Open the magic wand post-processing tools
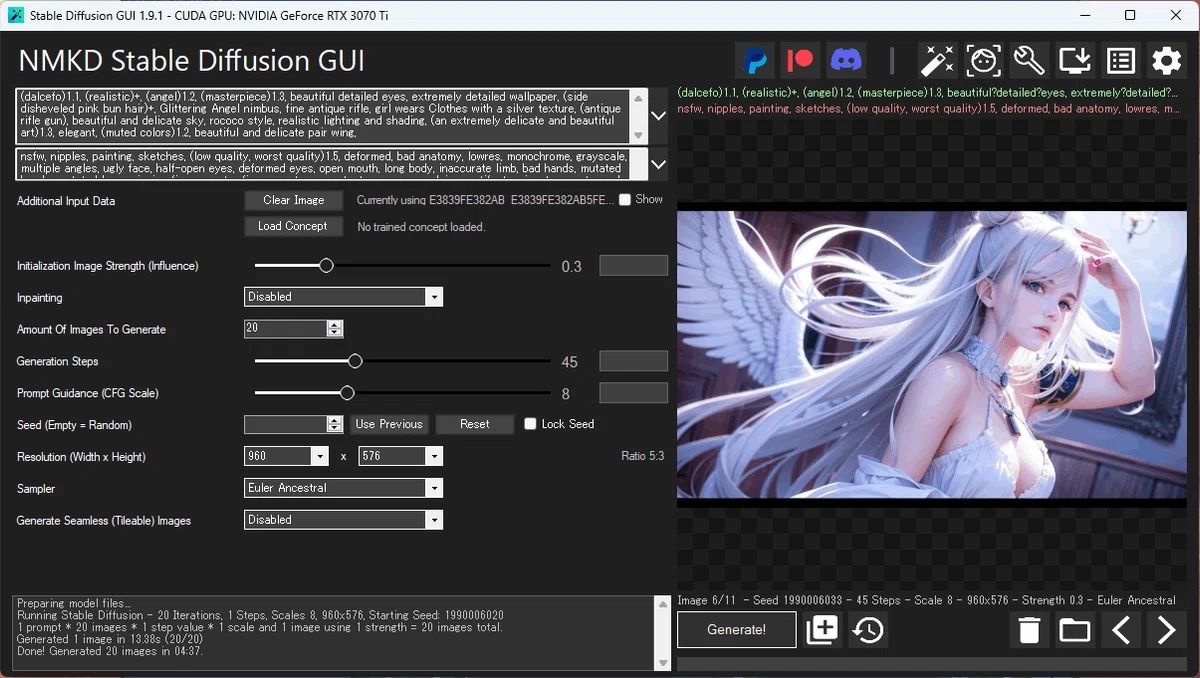This screenshot has width=1200, height=678. (x=938, y=61)
